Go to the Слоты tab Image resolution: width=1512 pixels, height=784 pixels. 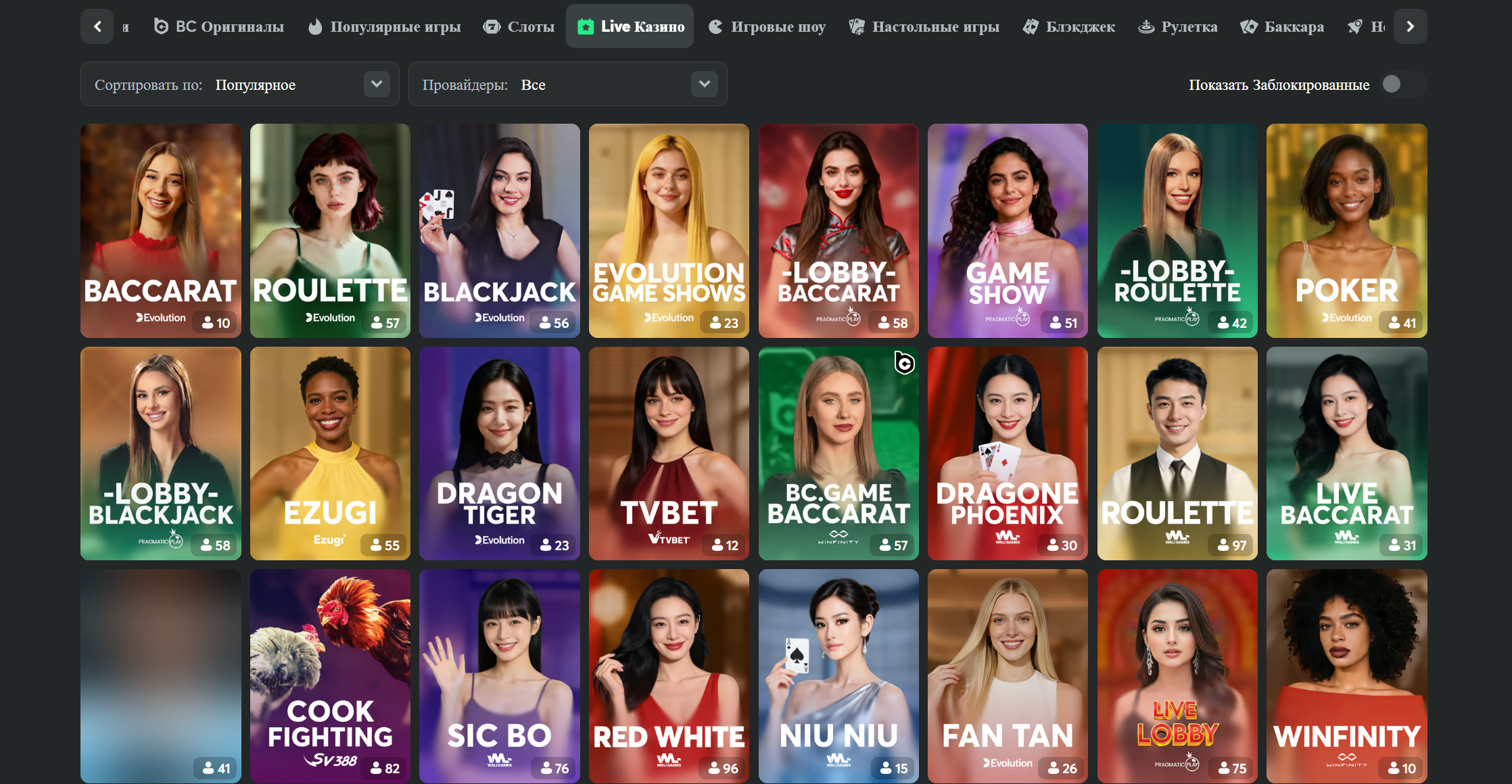point(519,26)
